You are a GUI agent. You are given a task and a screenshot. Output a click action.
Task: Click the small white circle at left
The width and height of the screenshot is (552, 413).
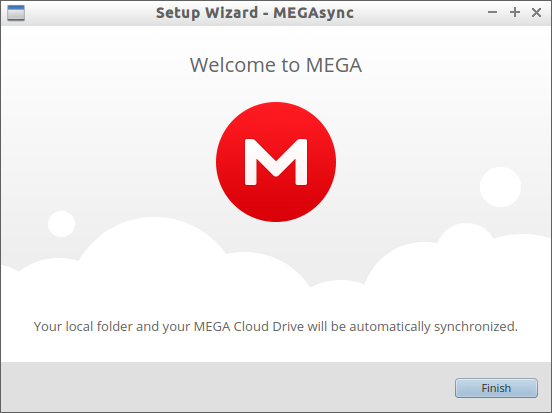tap(62, 224)
